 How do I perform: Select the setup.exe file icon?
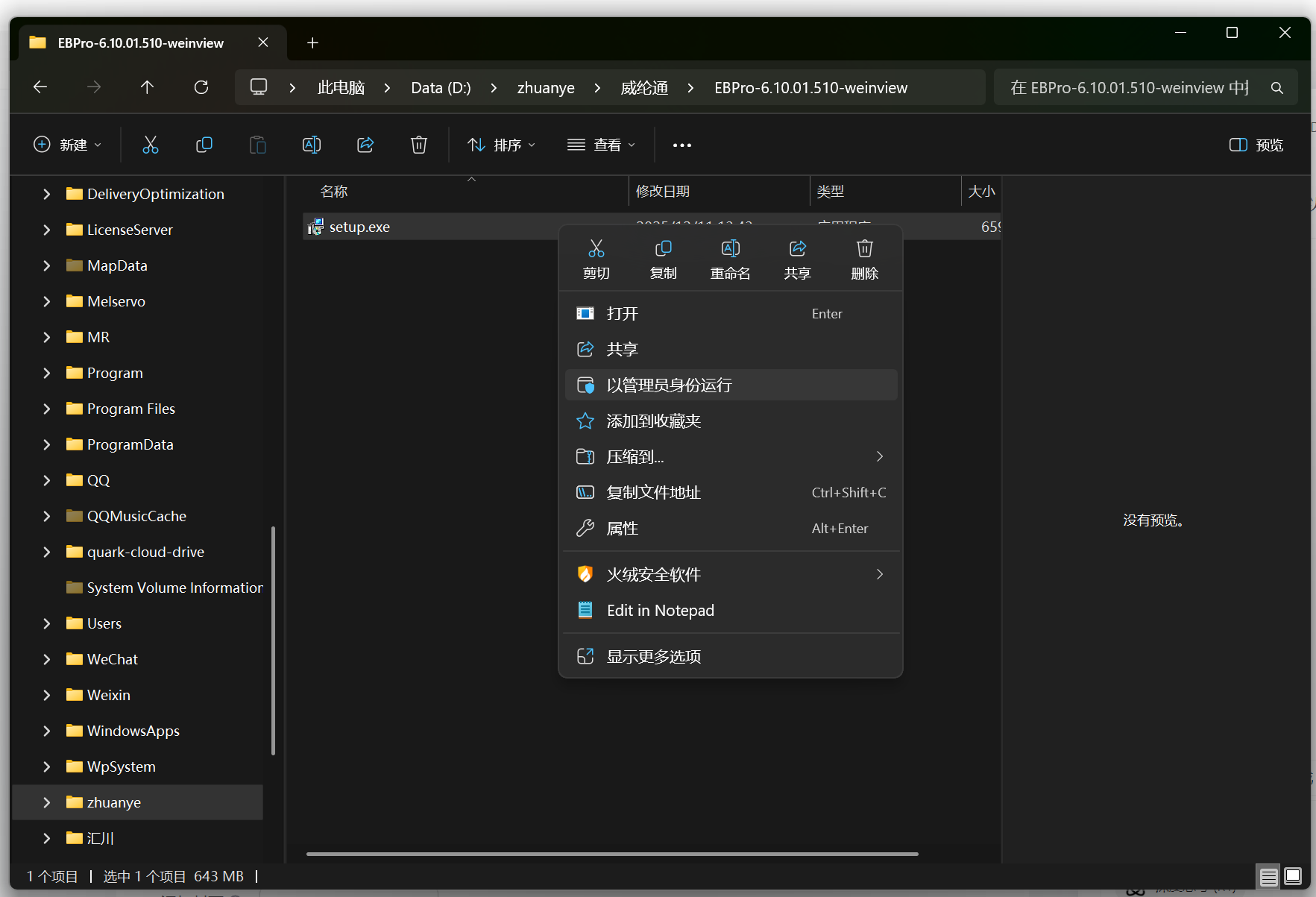(x=315, y=227)
